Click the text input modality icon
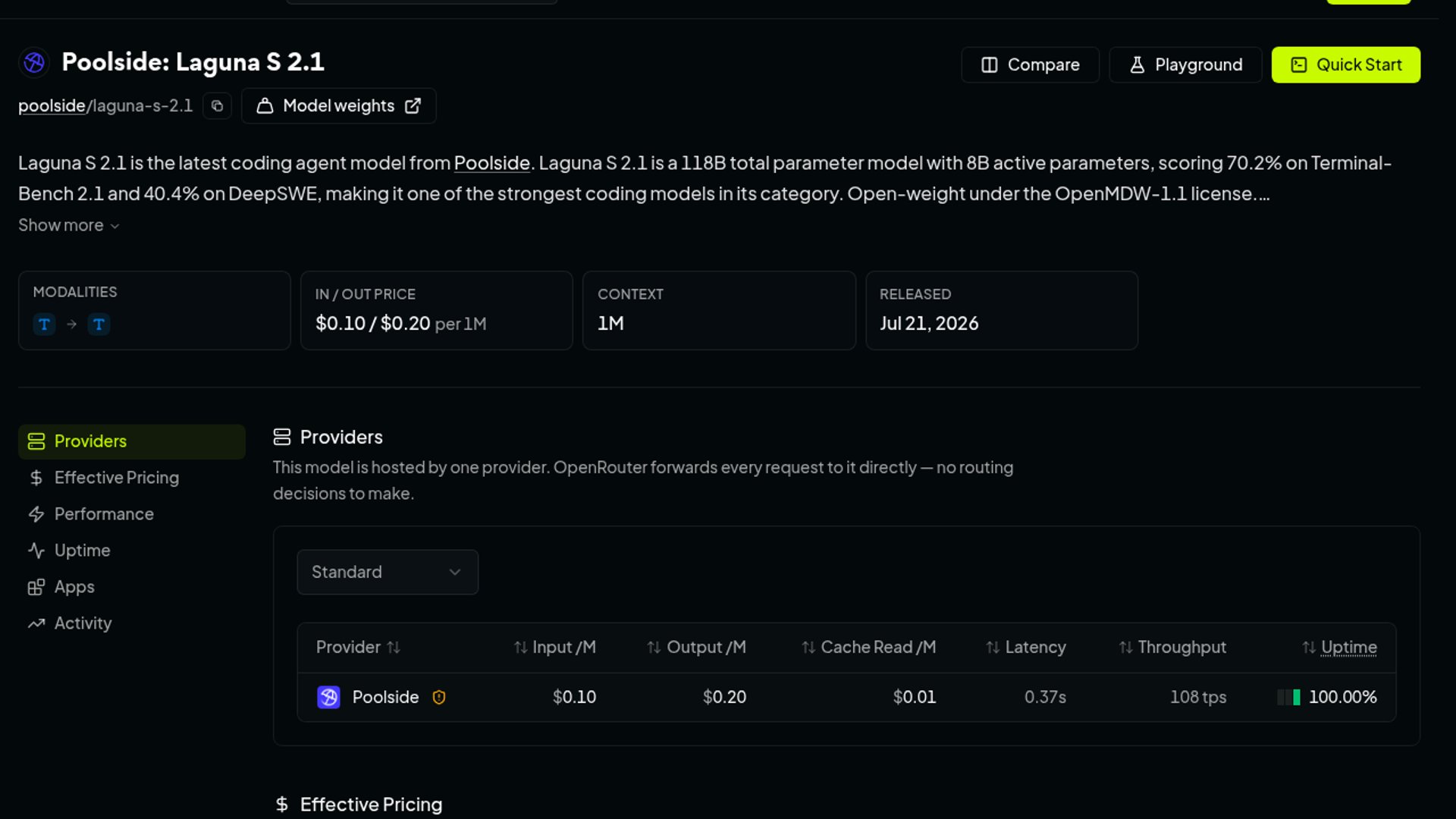The width and height of the screenshot is (1456, 819). click(44, 325)
